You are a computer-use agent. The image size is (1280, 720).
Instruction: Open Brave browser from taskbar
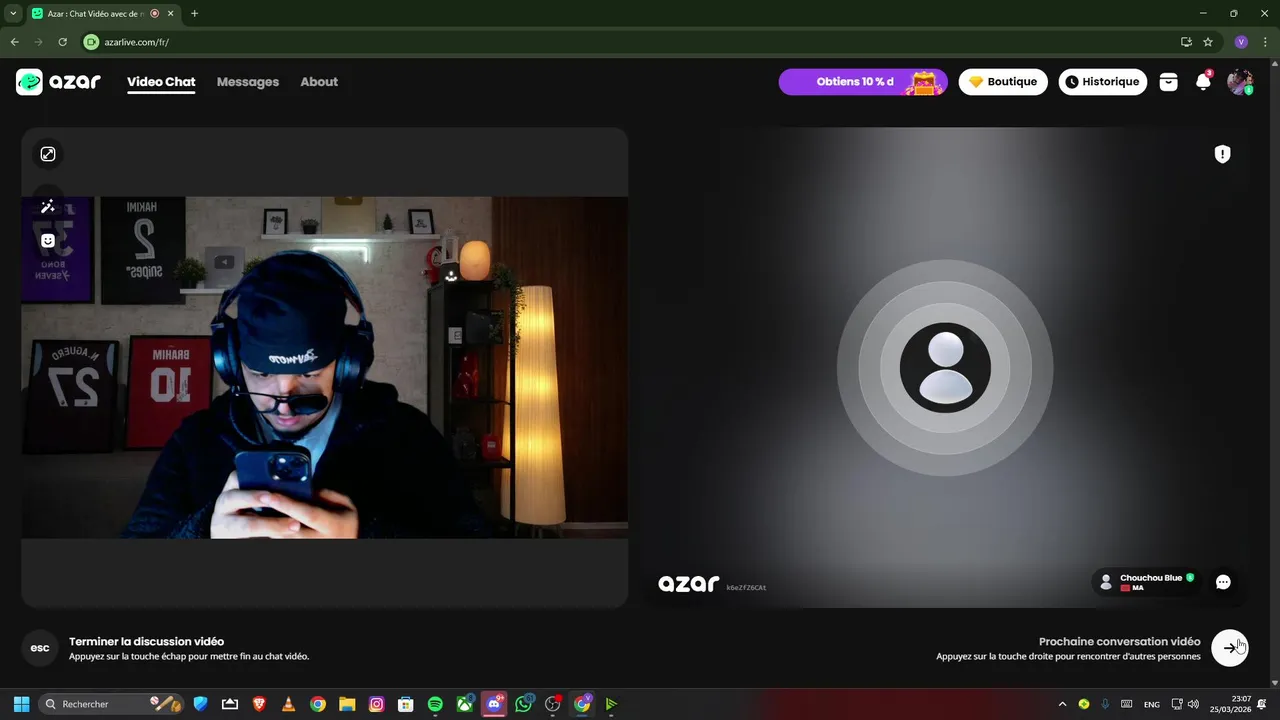(x=259, y=704)
